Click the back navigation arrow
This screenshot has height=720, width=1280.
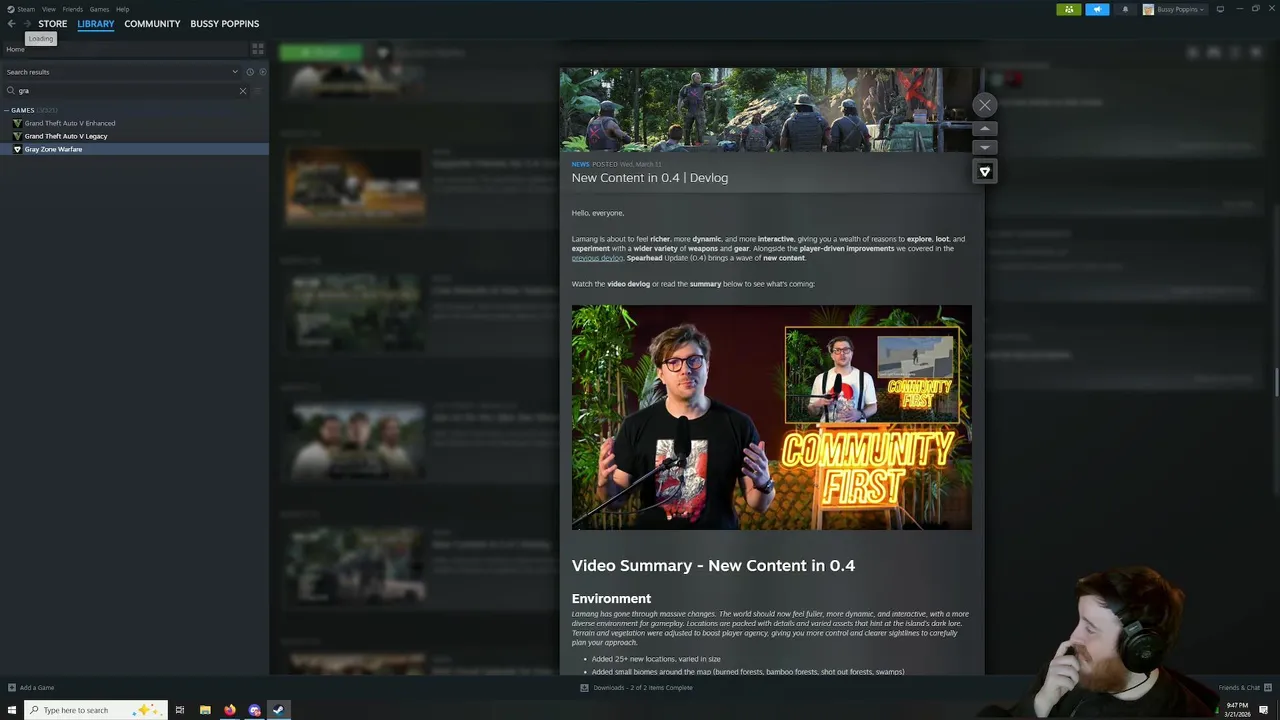[x=12, y=24]
